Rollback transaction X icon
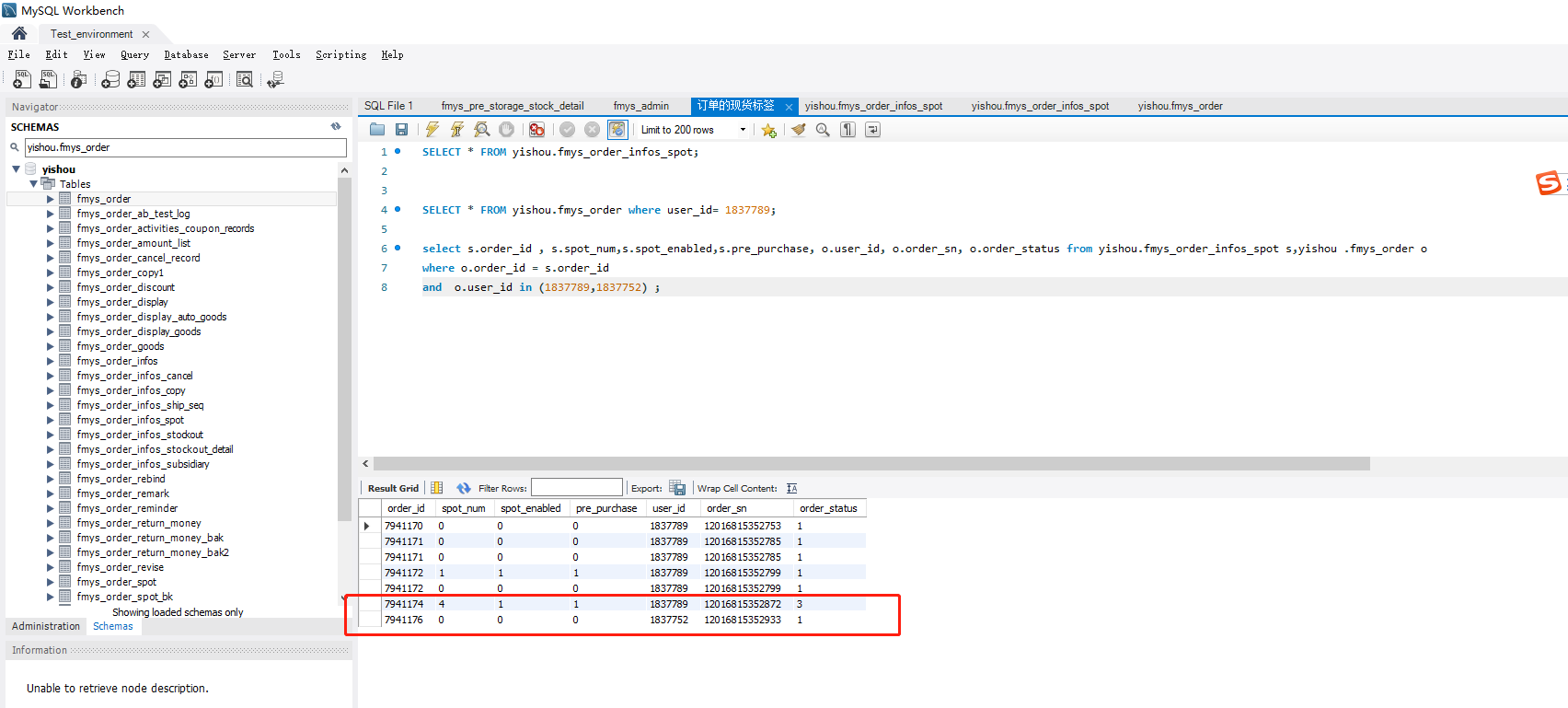 pos(593,130)
